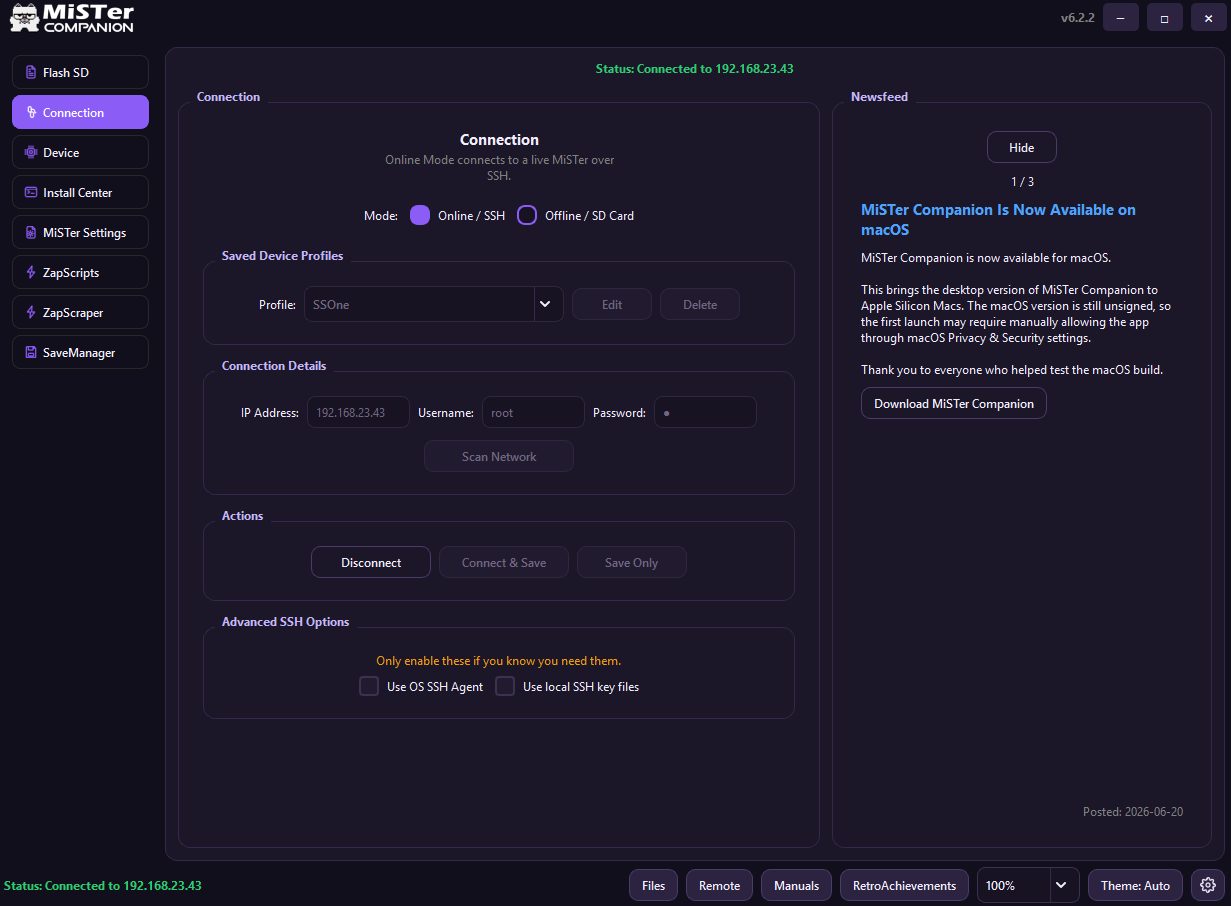
Task: Open the Remote button
Action: coord(720,885)
